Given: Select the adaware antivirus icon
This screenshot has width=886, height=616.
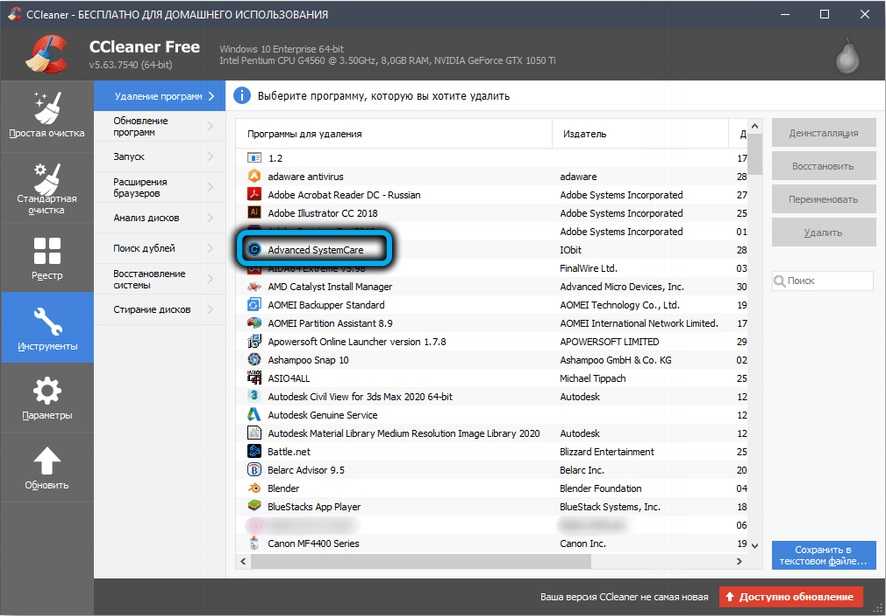Looking at the screenshot, I should point(254,176).
